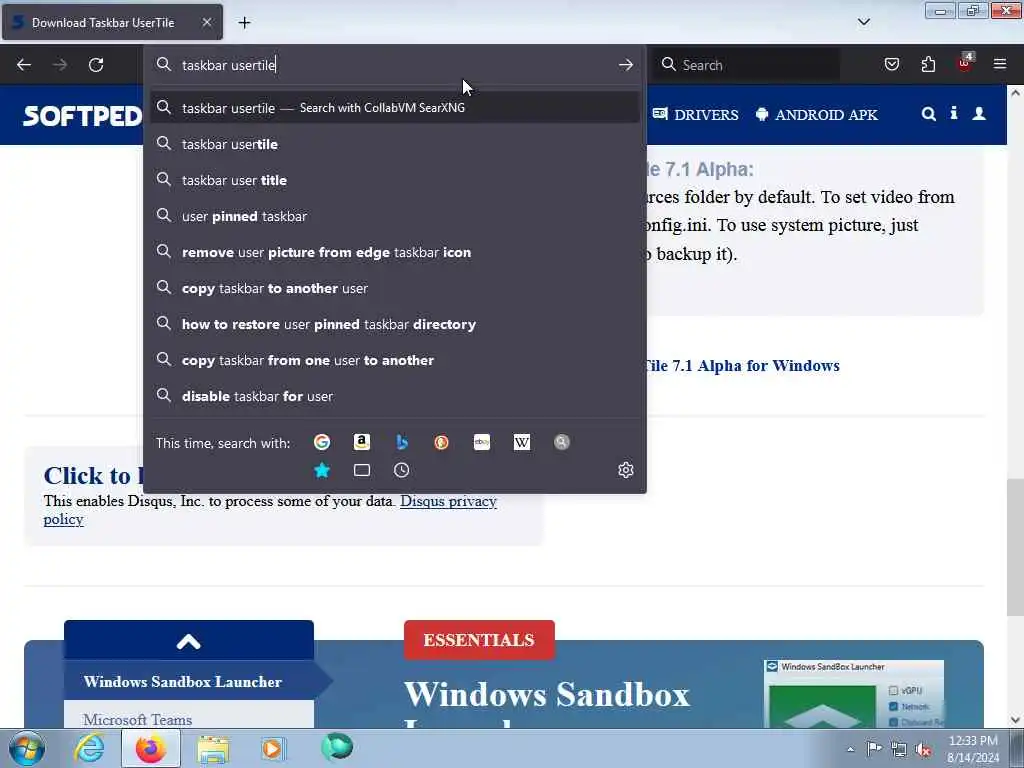The image size is (1024, 768).
Task: Search open tabs using the tab icon
Action: tap(362, 470)
